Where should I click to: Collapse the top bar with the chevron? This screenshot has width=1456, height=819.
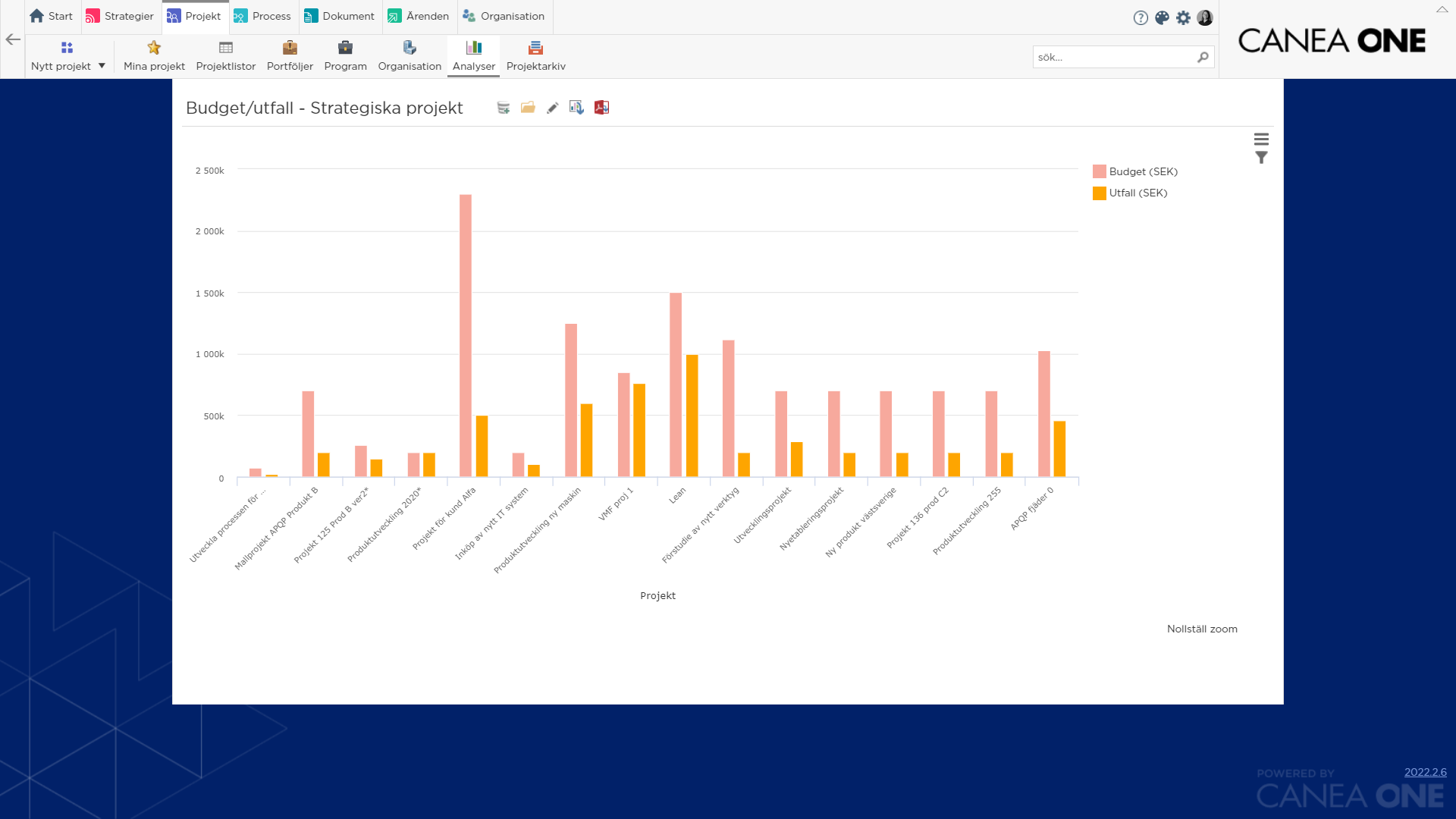[x=1441, y=10]
